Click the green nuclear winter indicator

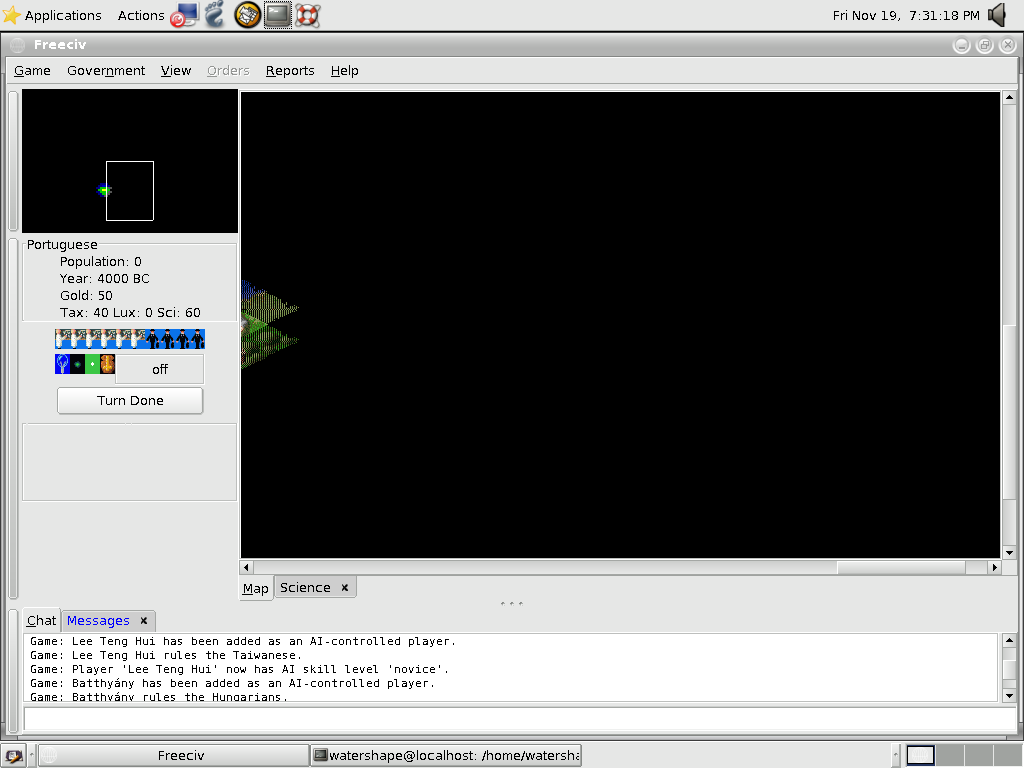[x=92, y=364]
